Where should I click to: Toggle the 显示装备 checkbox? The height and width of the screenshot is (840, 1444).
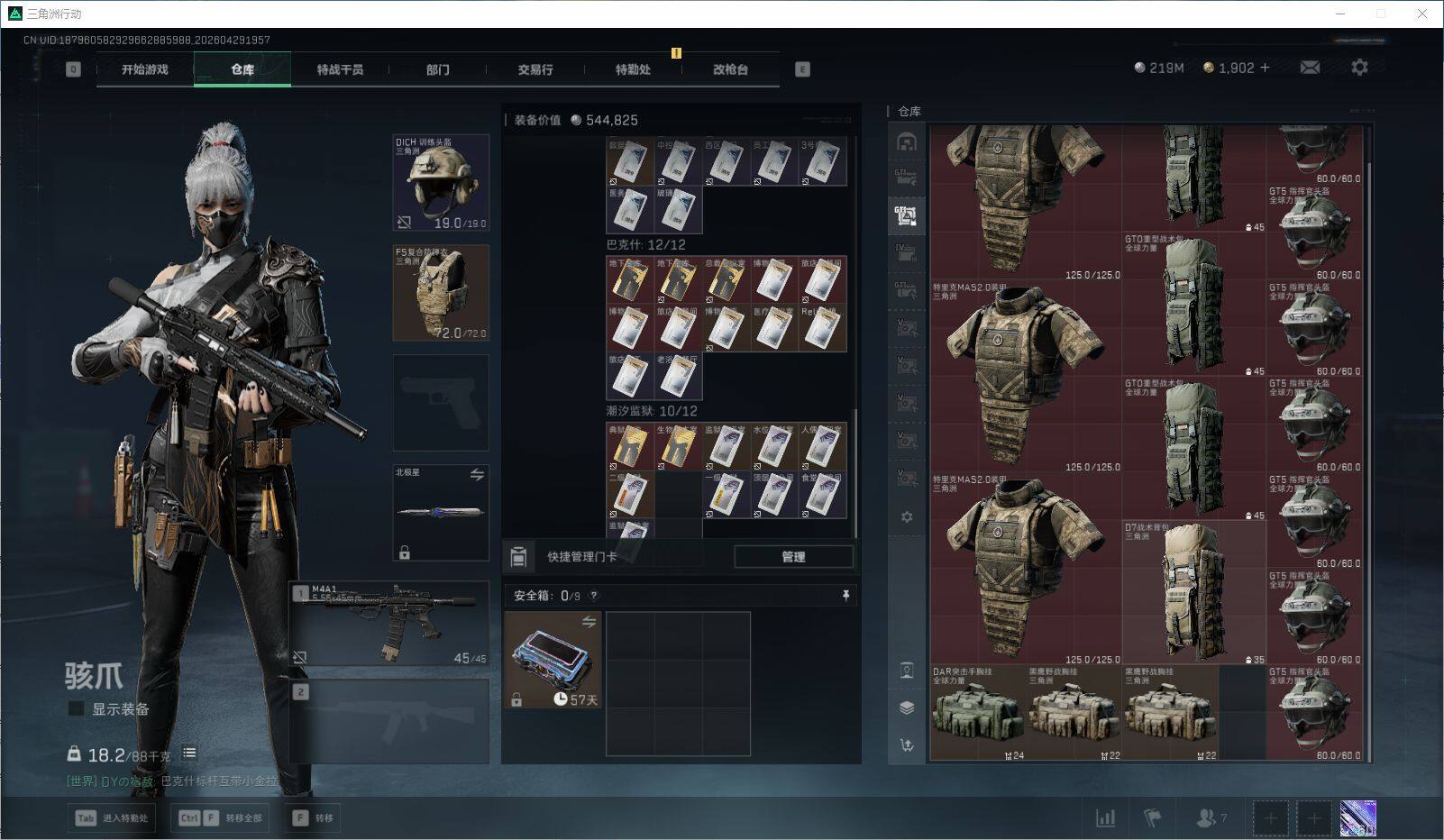(x=77, y=709)
